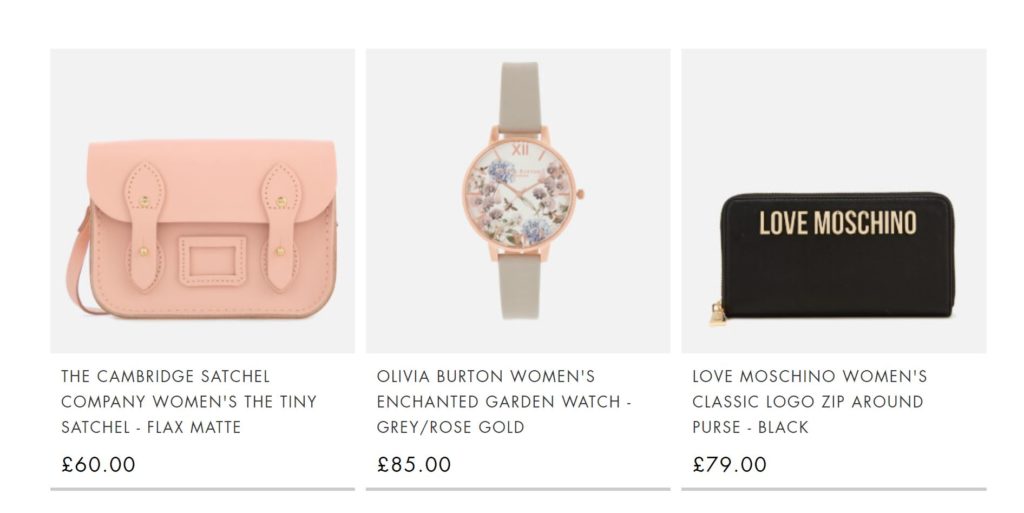Click the gold zip pull on the purse

717,314
